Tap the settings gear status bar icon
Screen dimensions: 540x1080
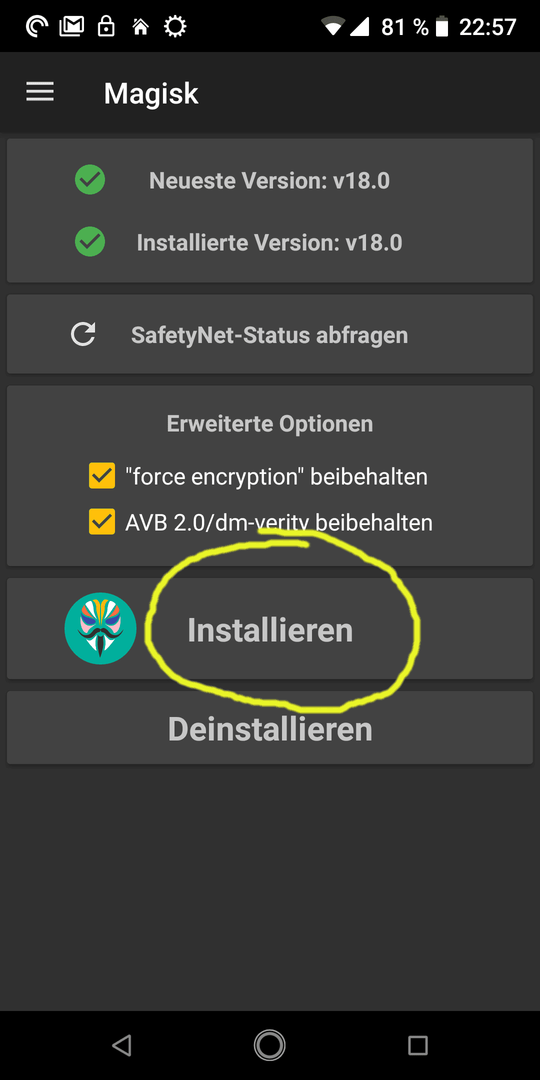[175, 27]
